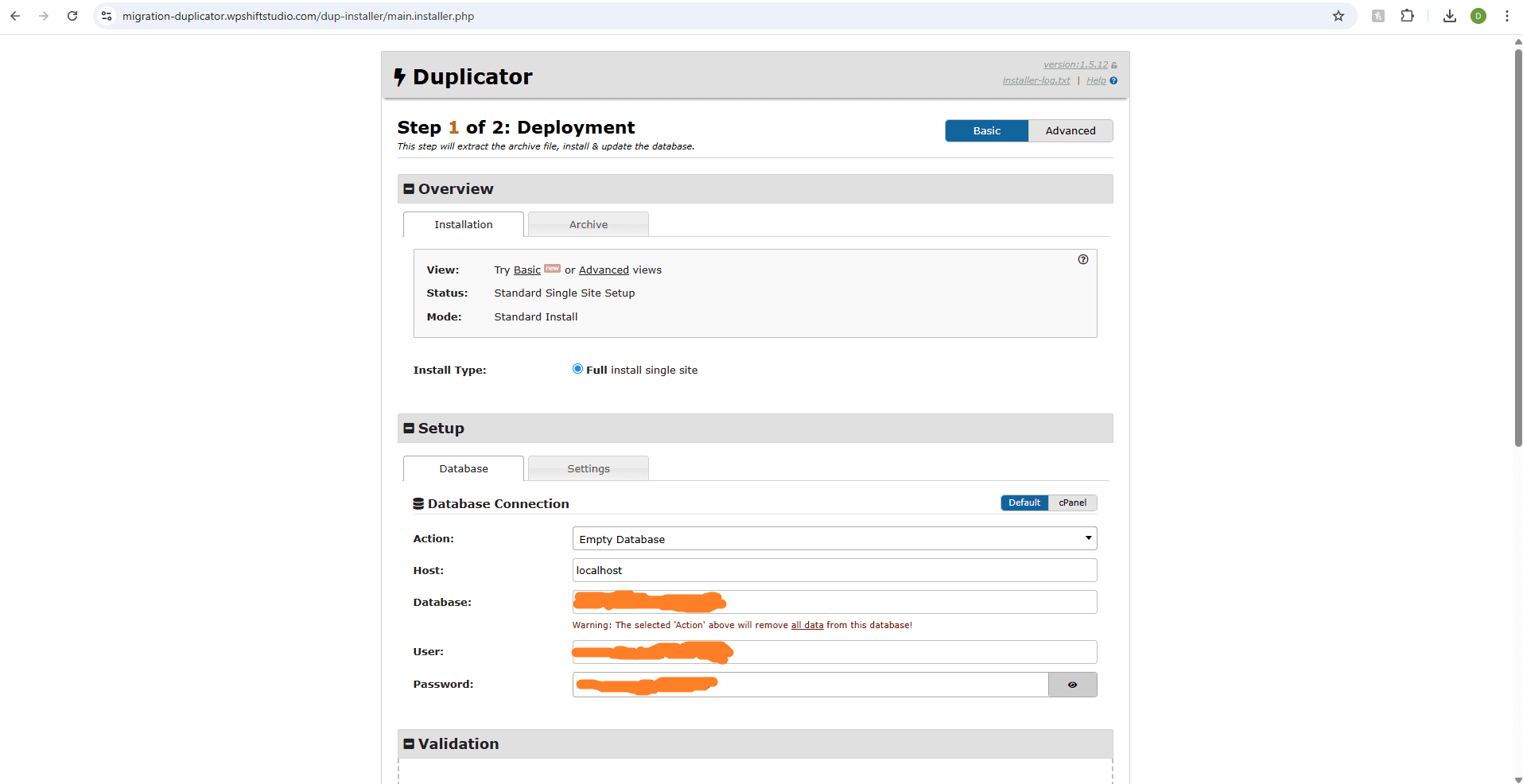The height and width of the screenshot is (784, 1523).
Task: Select Full install single site radio
Action: click(578, 369)
